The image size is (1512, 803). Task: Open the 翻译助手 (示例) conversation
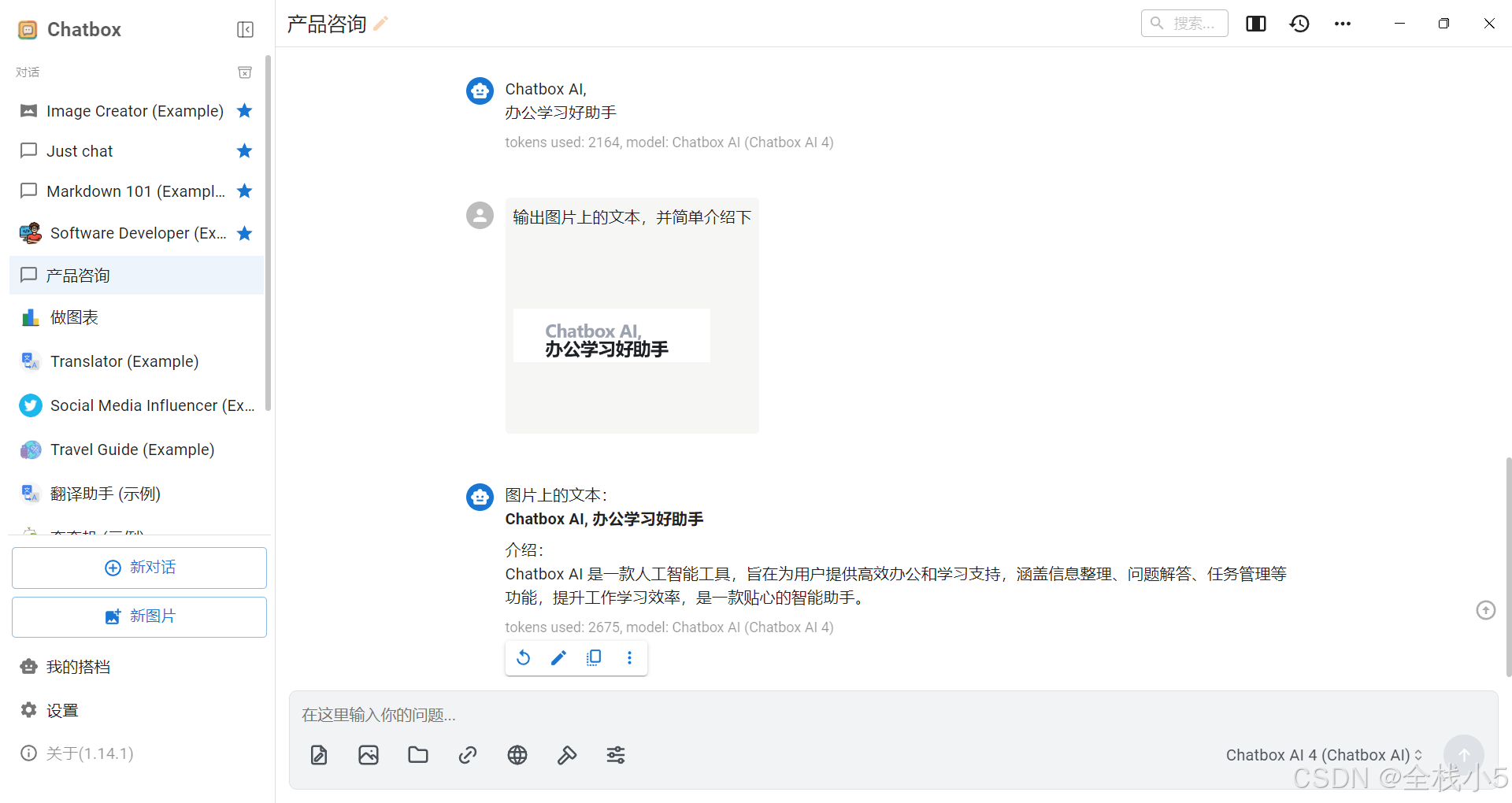pyautogui.click(x=136, y=494)
